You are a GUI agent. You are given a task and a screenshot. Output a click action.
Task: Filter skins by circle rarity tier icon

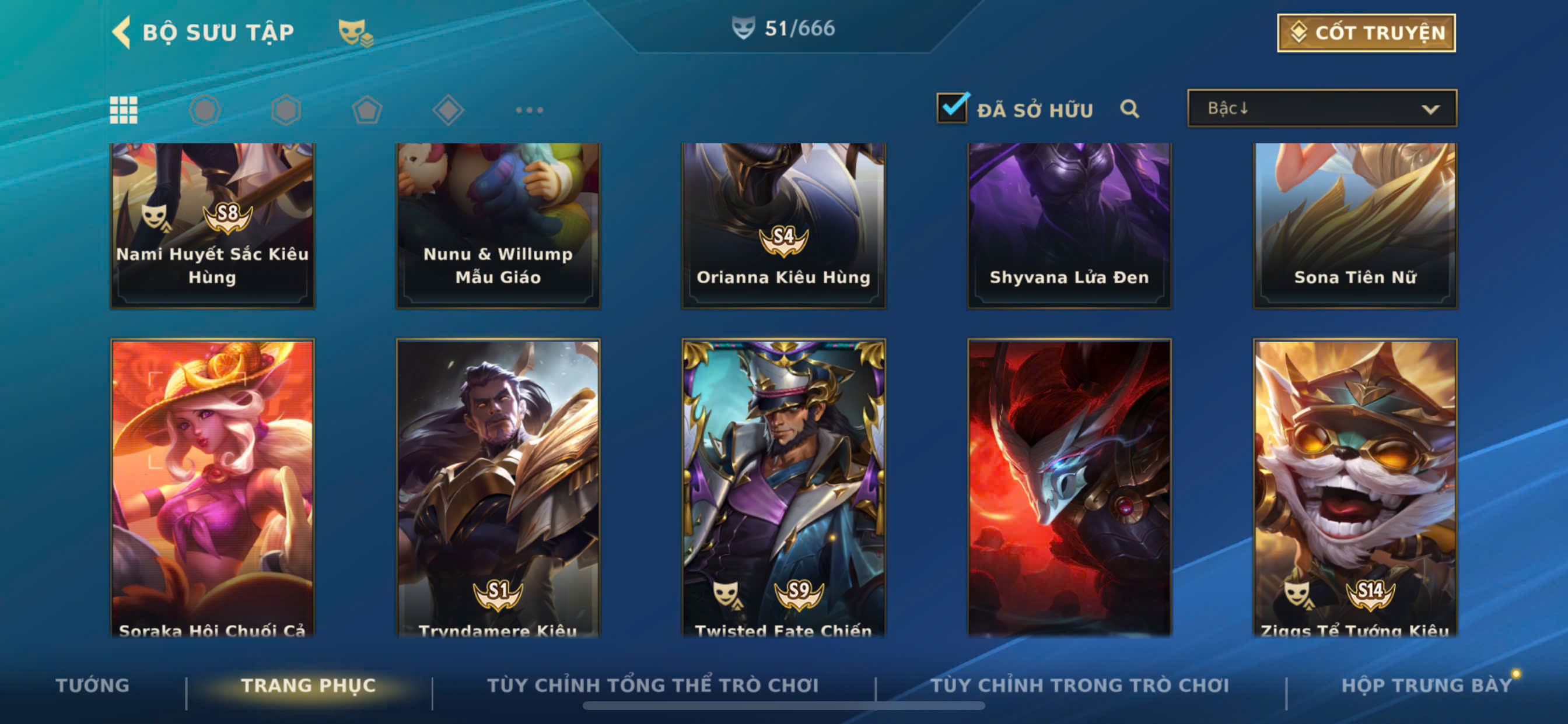point(205,110)
